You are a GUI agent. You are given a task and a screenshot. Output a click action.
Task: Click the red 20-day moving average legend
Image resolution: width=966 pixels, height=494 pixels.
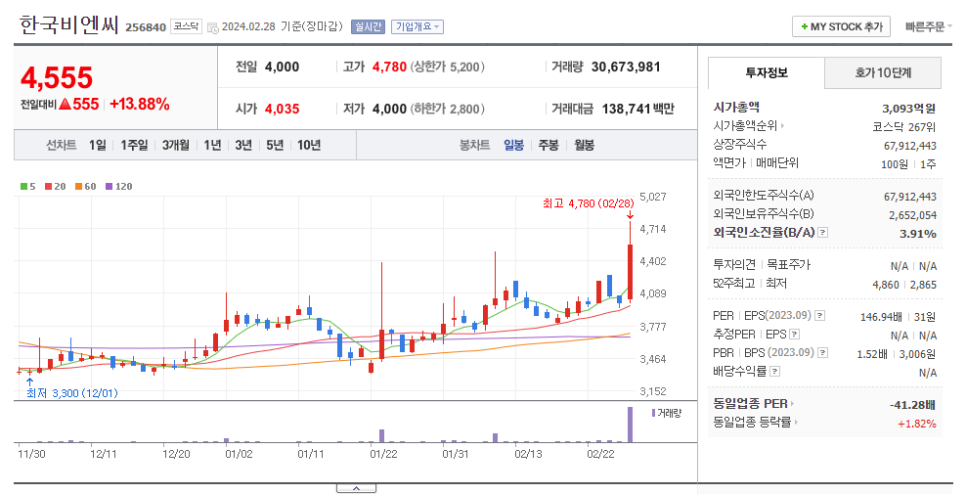click(x=55, y=187)
